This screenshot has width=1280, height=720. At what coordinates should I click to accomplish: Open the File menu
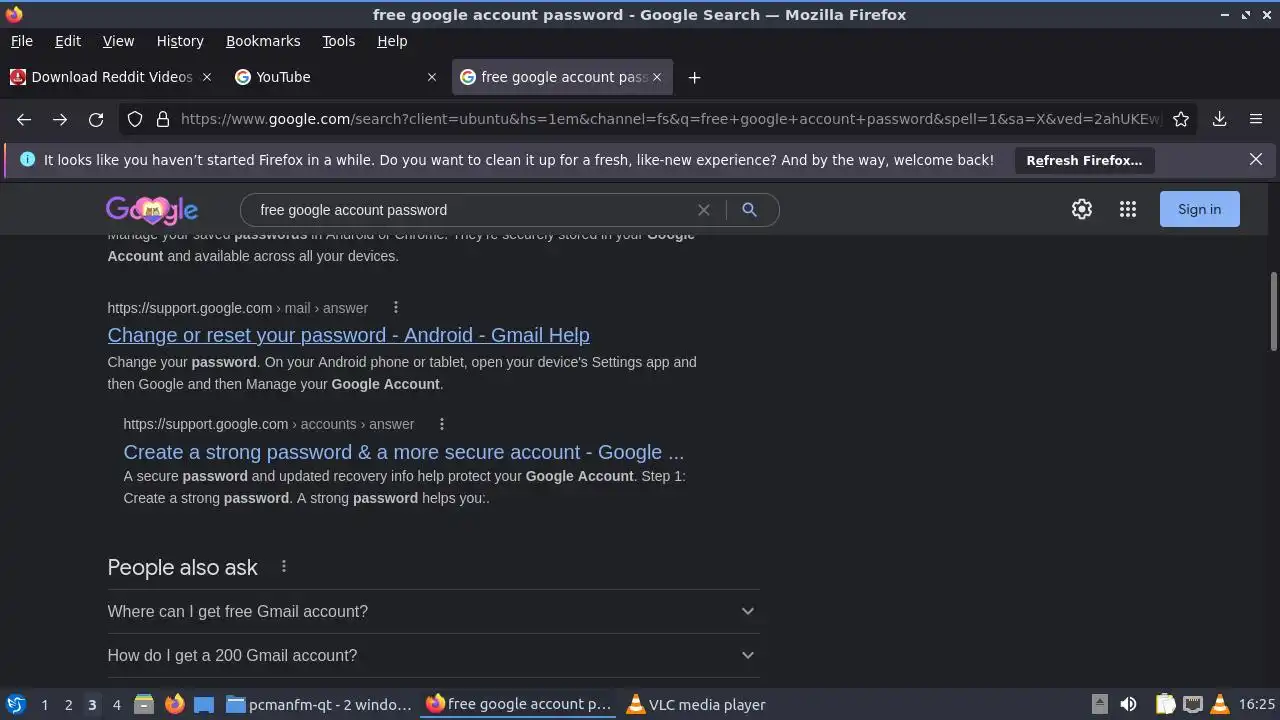21,41
